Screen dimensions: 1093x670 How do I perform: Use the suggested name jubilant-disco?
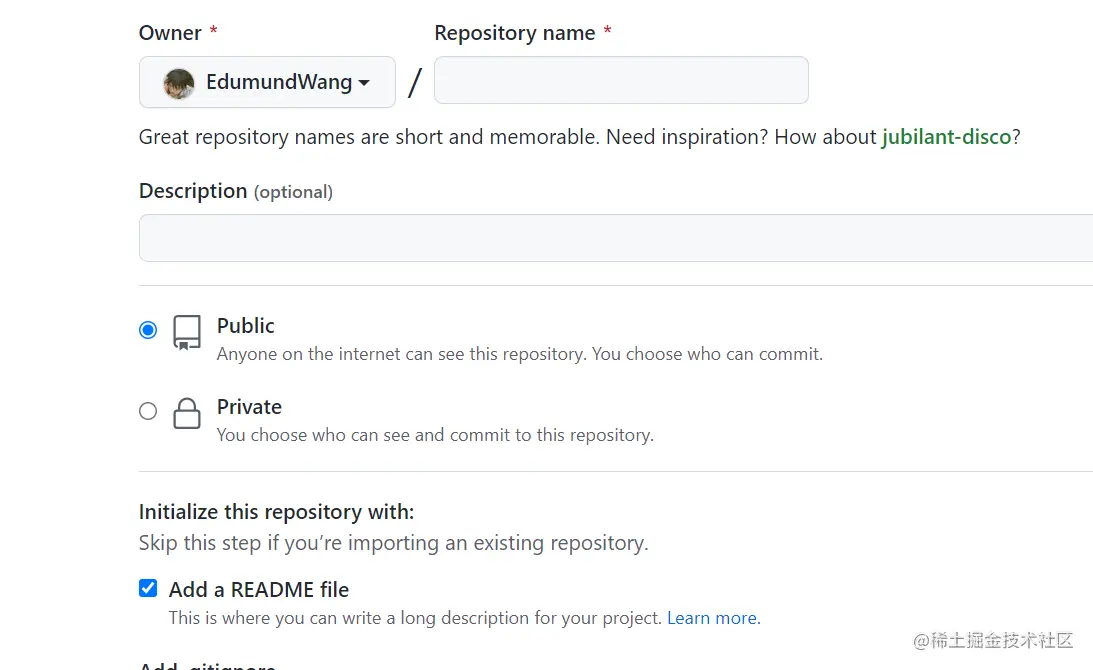pos(946,137)
